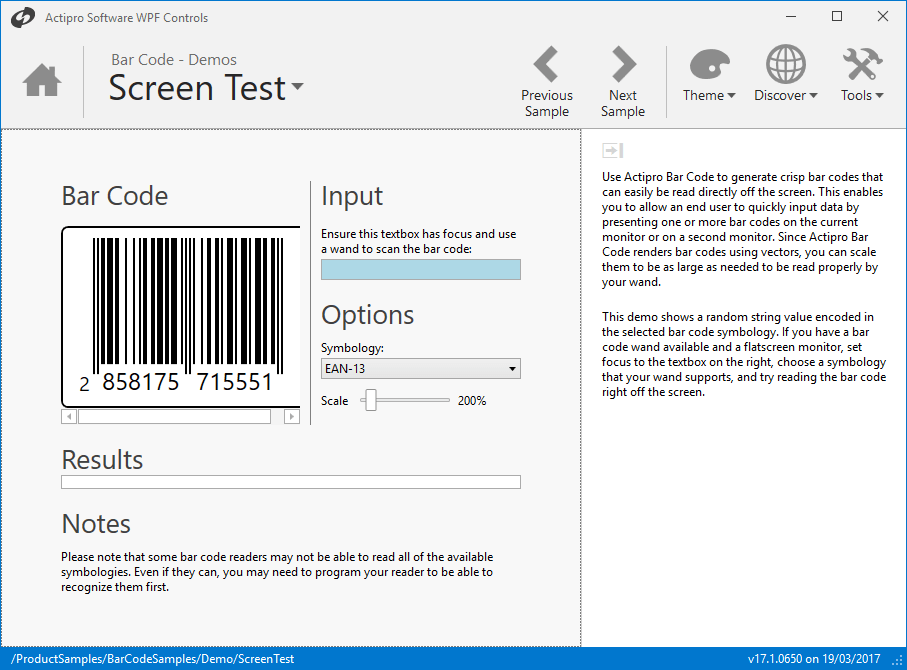Collapse the description side panel
Screen dimensions: 907x670
613,150
